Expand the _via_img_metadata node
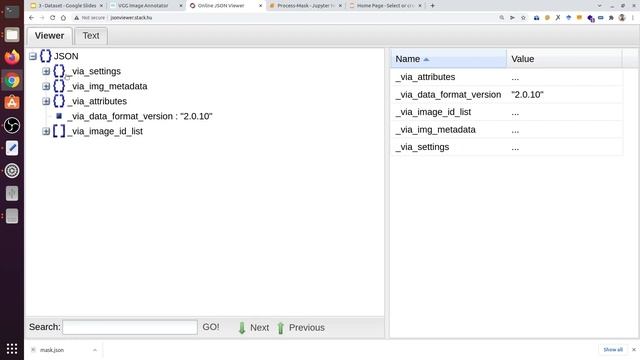640x360 pixels. [46, 87]
